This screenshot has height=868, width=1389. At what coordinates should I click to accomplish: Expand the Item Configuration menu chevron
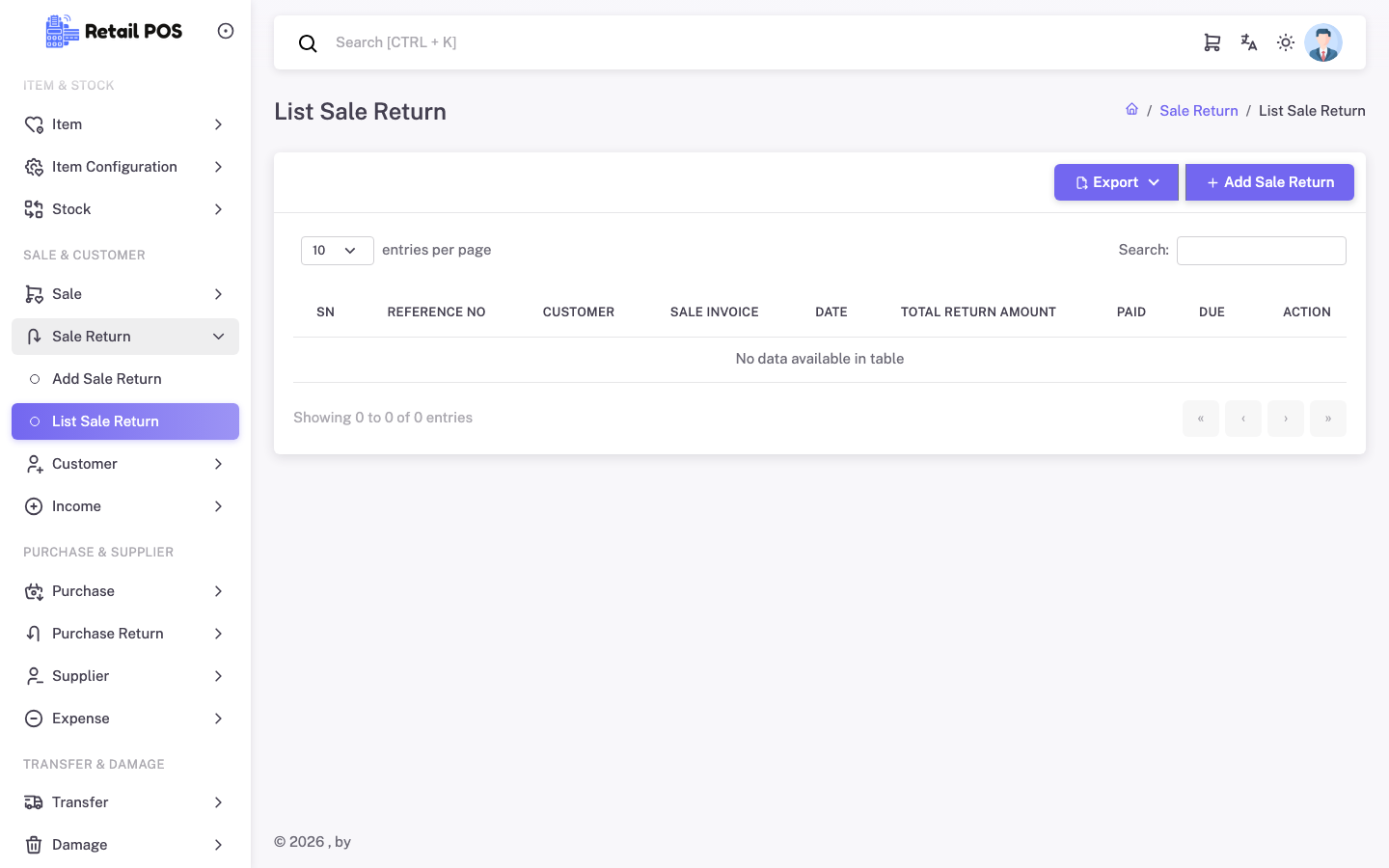pyautogui.click(x=219, y=167)
